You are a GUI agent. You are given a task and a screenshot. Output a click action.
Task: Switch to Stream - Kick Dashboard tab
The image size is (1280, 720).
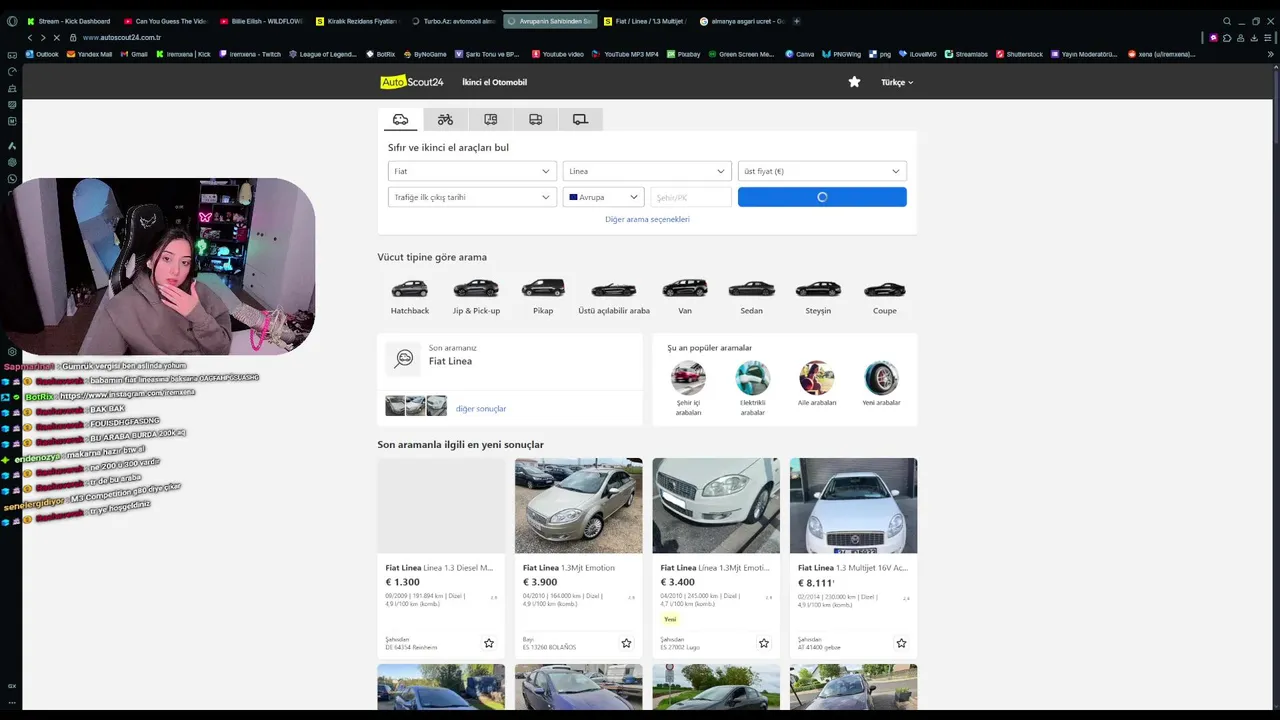tap(69, 21)
